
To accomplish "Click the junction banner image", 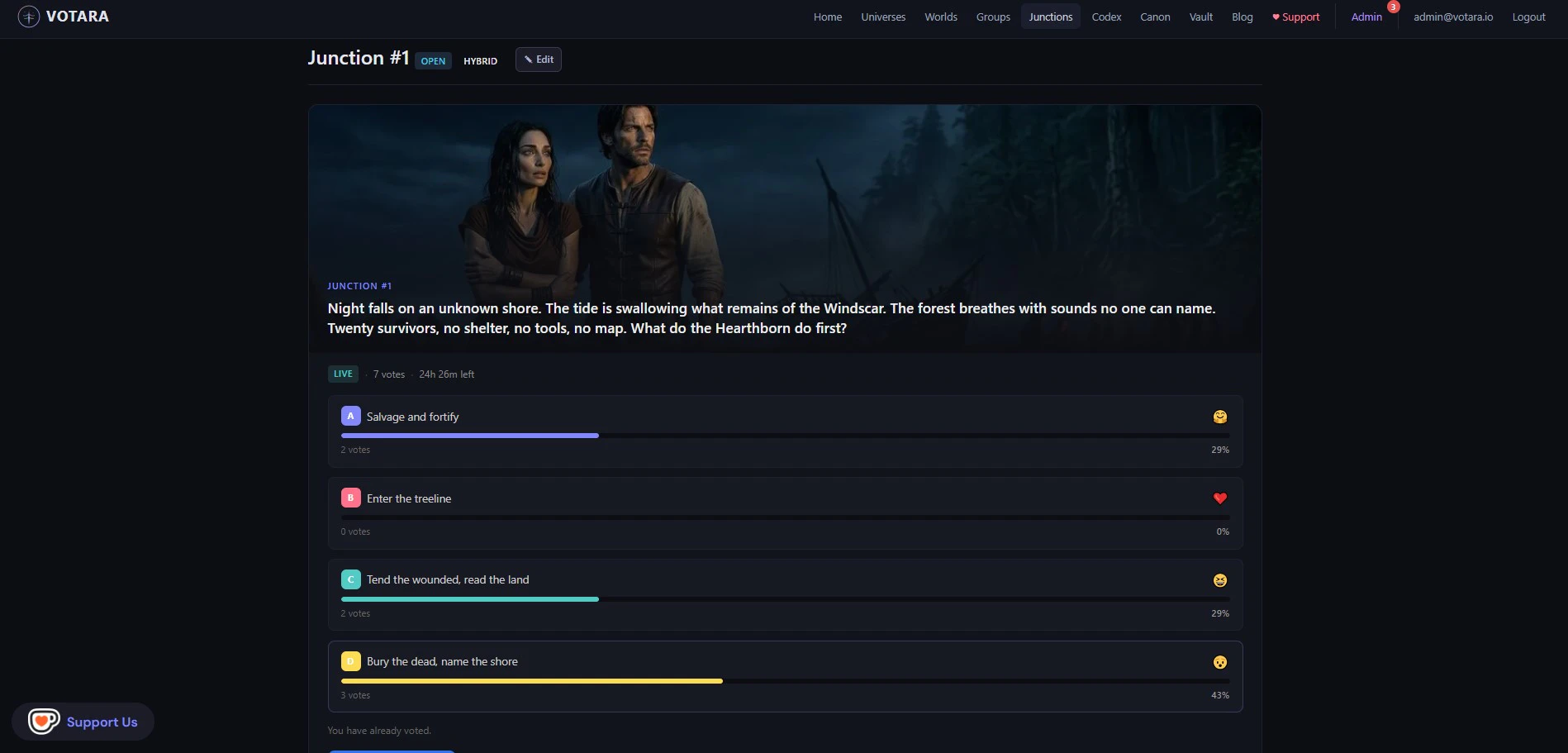I will (x=785, y=229).
